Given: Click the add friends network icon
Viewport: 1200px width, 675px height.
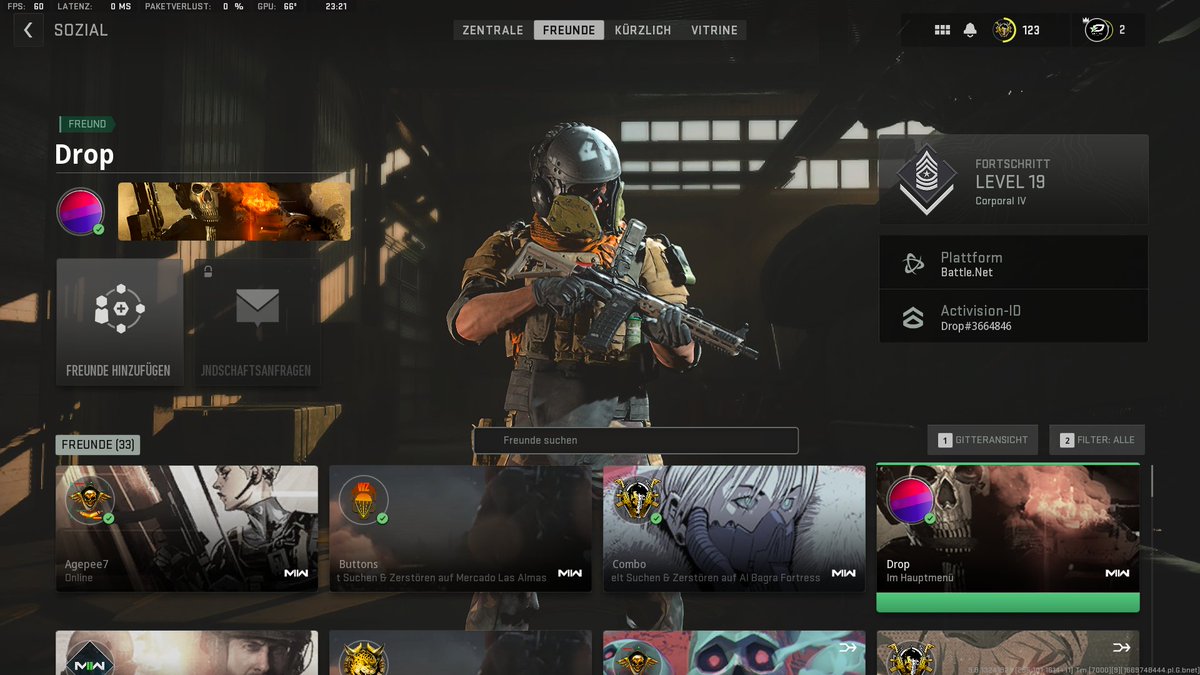Looking at the screenshot, I should pyautogui.click(x=119, y=311).
